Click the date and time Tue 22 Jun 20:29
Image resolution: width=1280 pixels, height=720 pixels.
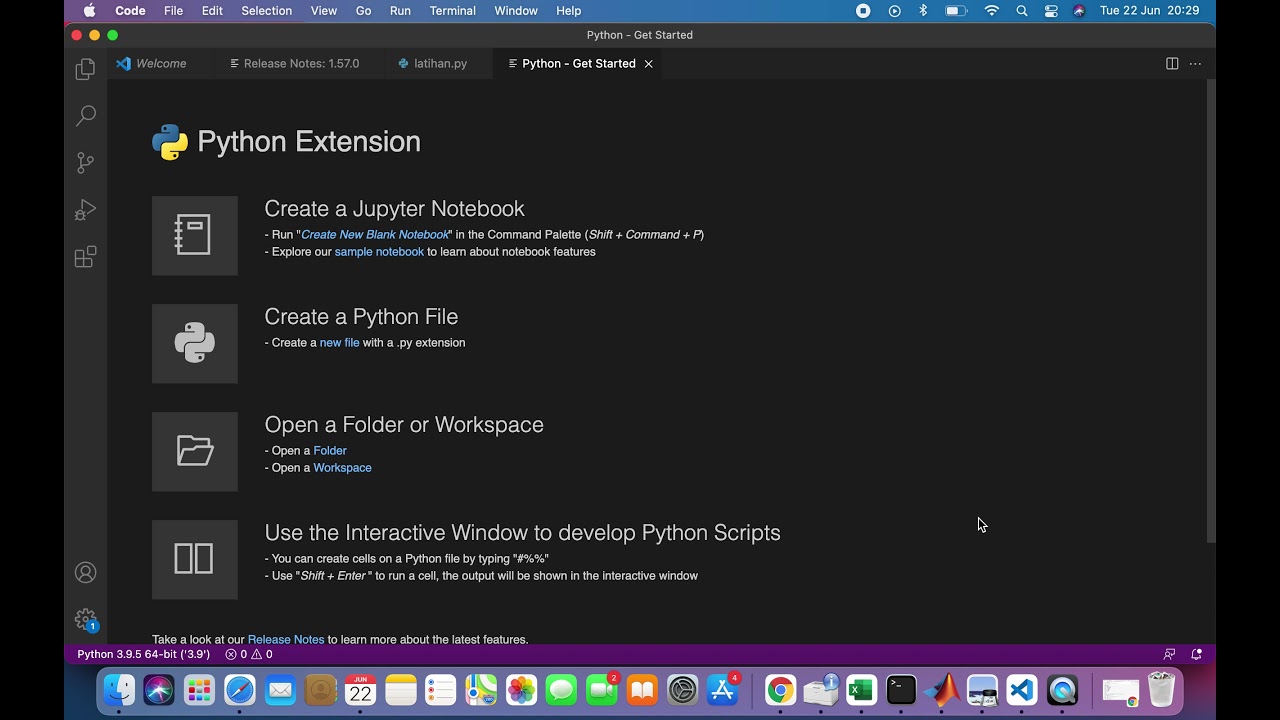pyautogui.click(x=1149, y=11)
